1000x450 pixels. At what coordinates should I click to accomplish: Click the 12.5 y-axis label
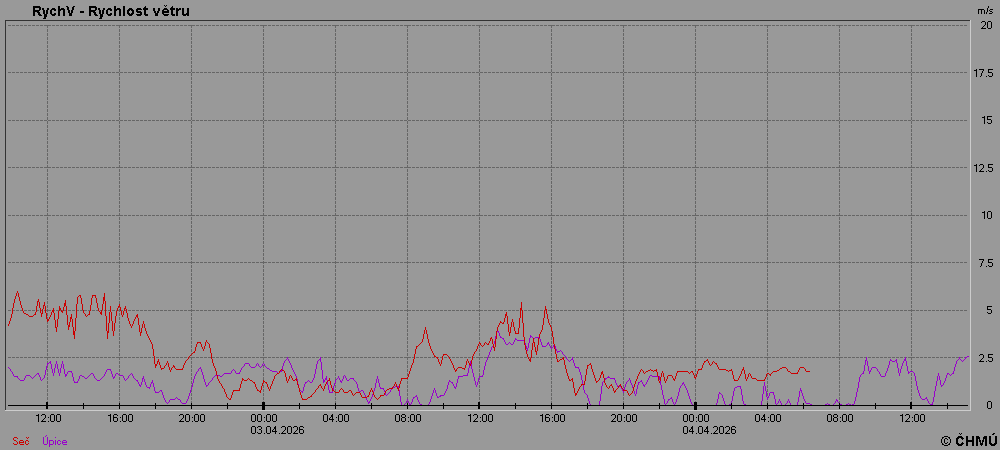coord(984,168)
